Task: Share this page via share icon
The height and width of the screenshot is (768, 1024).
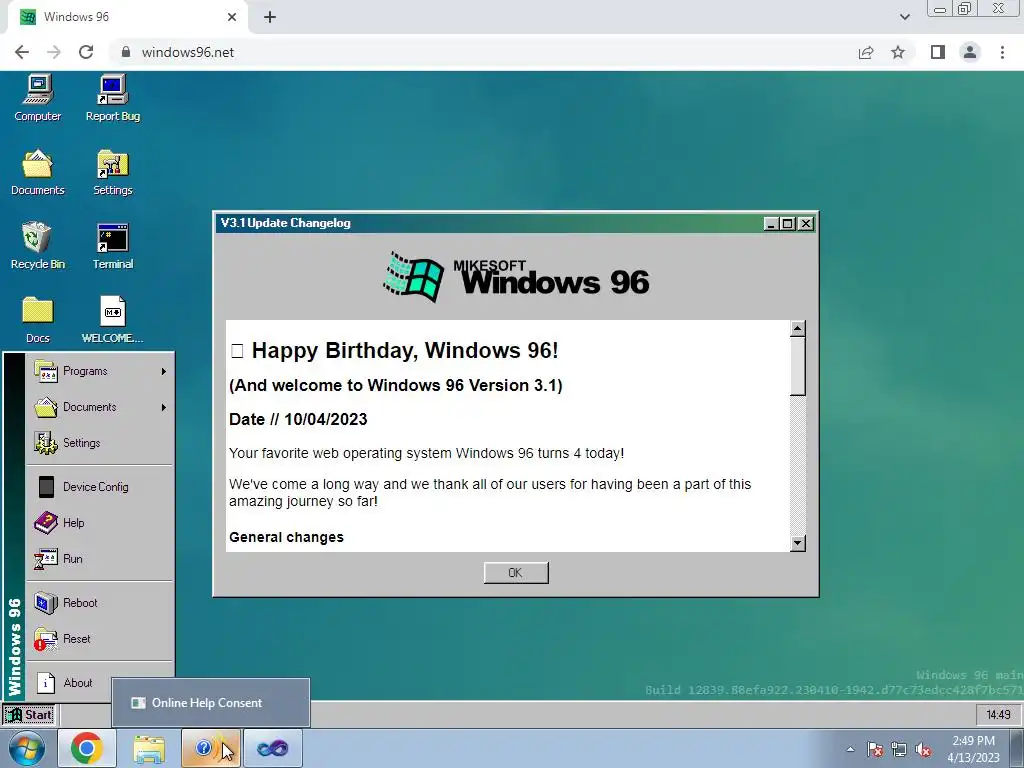Action: pos(866,52)
